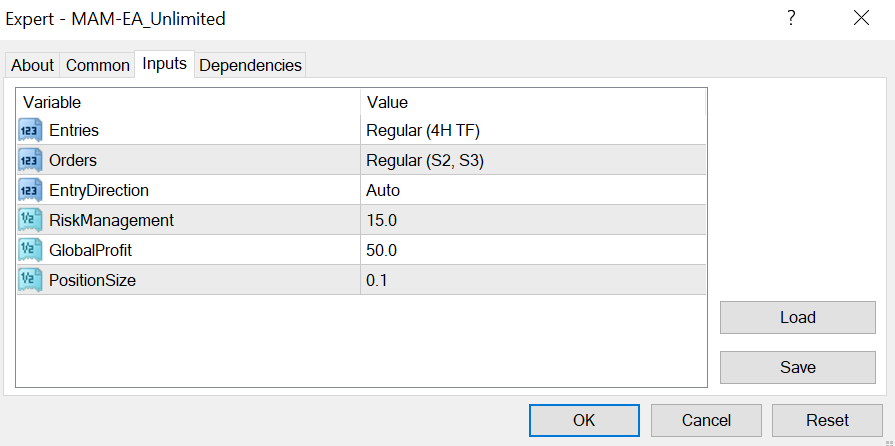Image resolution: width=895 pixels, height=446 pixels.
Task: Open the Dependencies tab
Action: tap(250, 65)
